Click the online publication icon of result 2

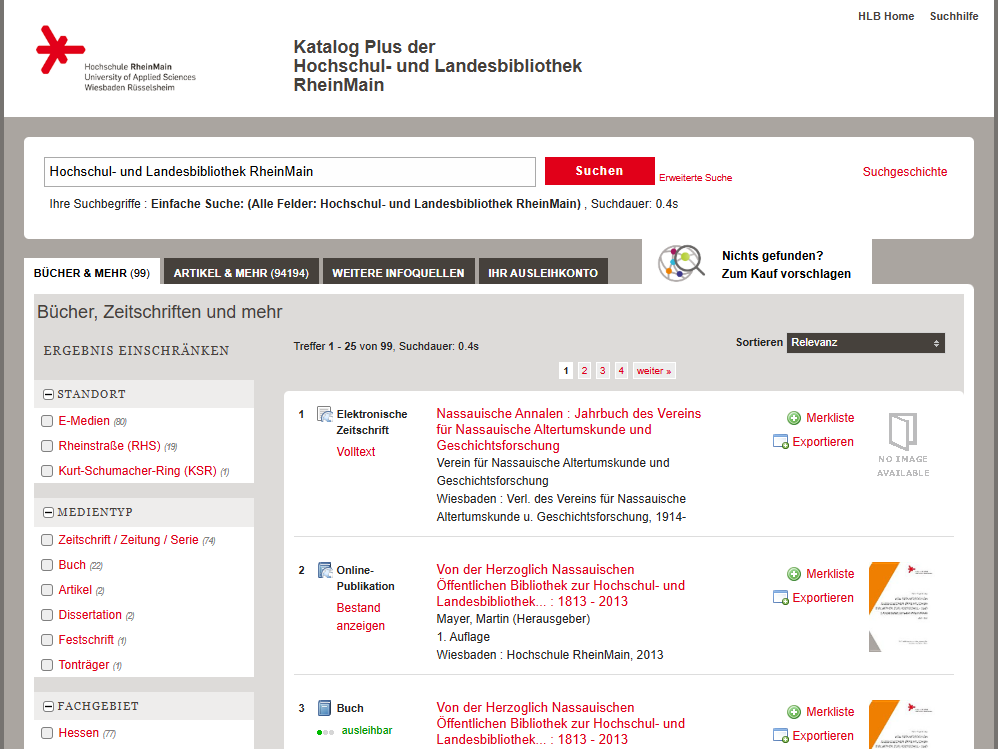point(324,570)
